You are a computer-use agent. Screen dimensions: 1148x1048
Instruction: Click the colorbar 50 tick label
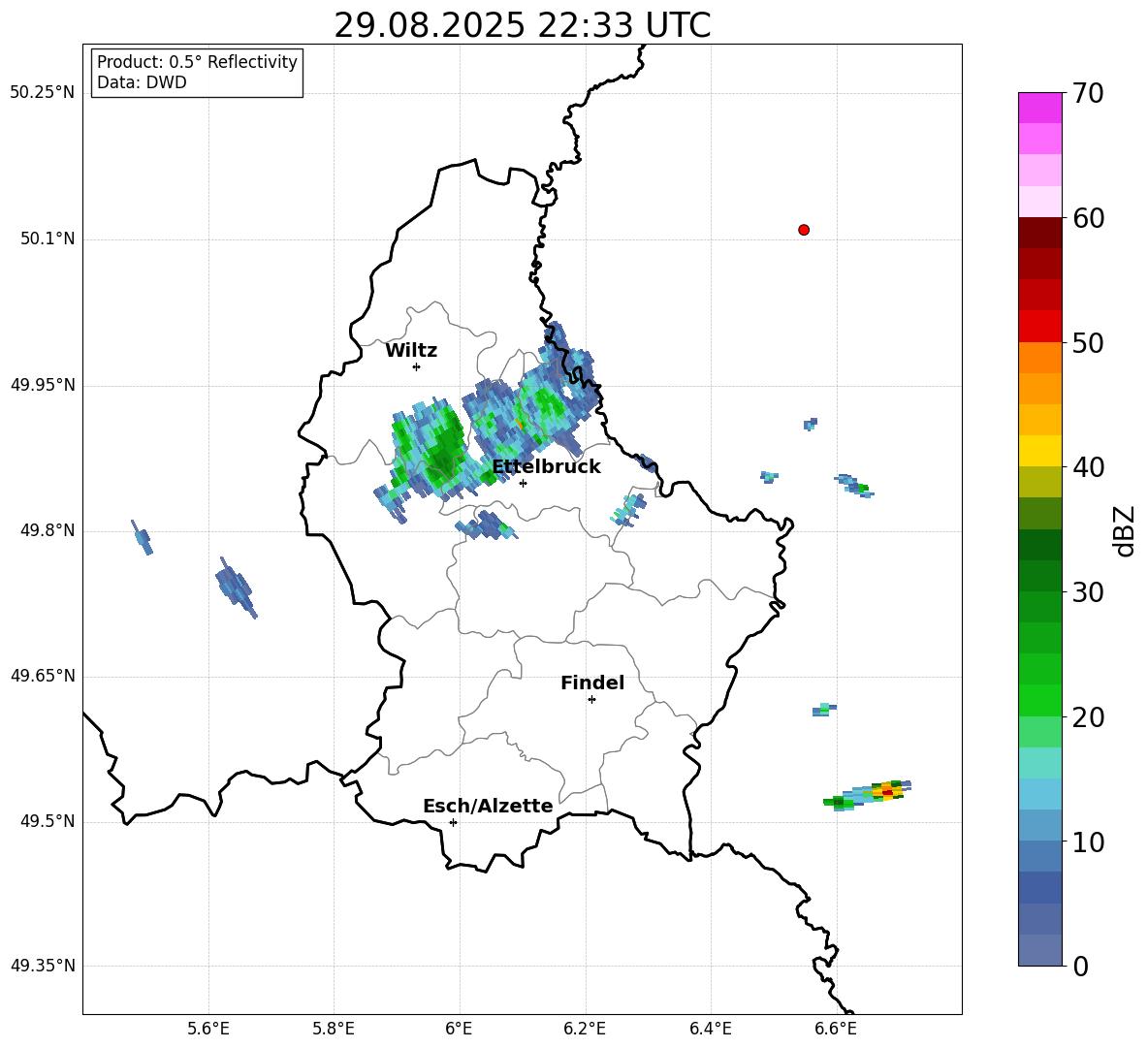click(1088, 342)
